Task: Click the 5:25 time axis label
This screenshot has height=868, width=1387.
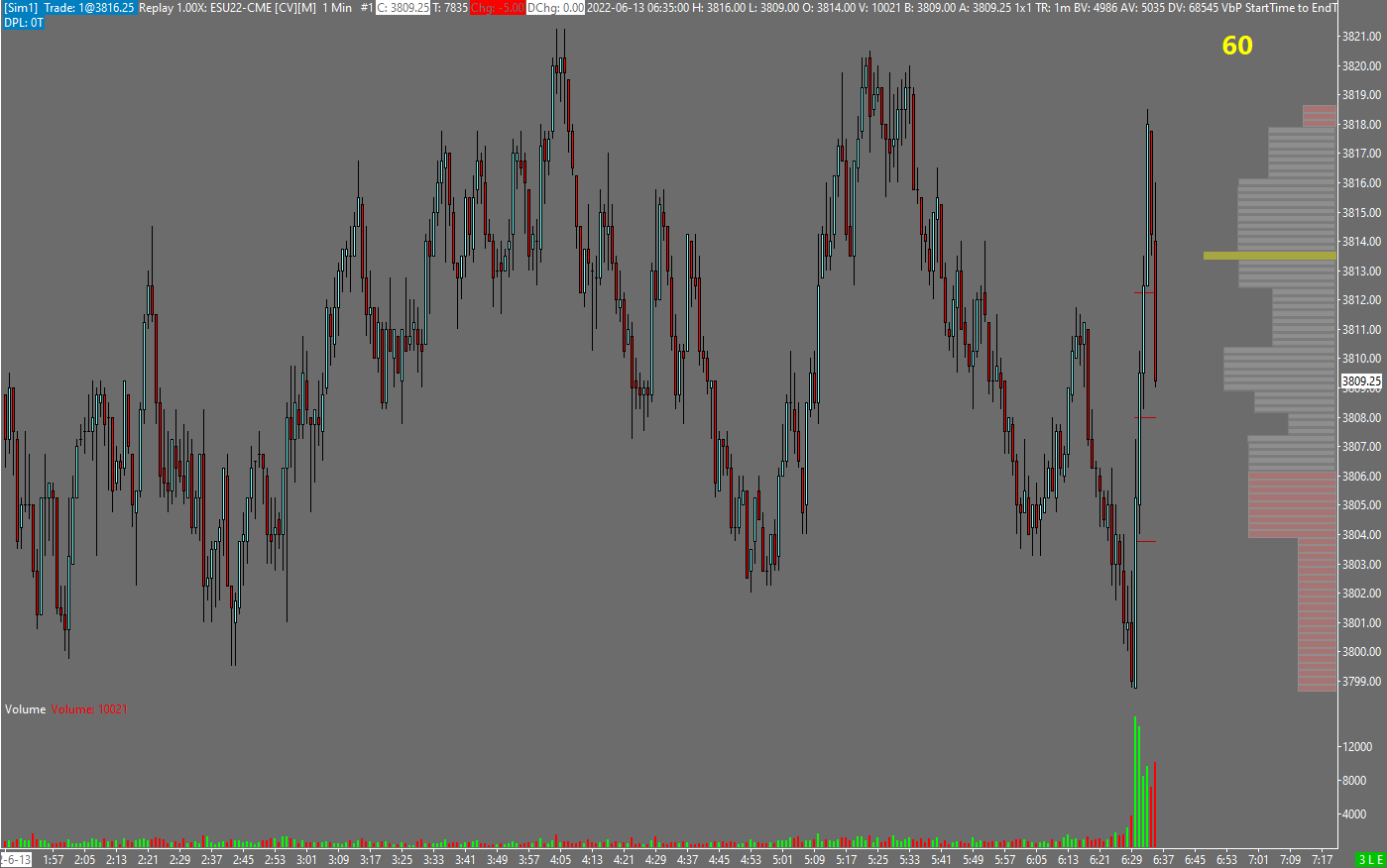Action: click(x=878, y=860)
